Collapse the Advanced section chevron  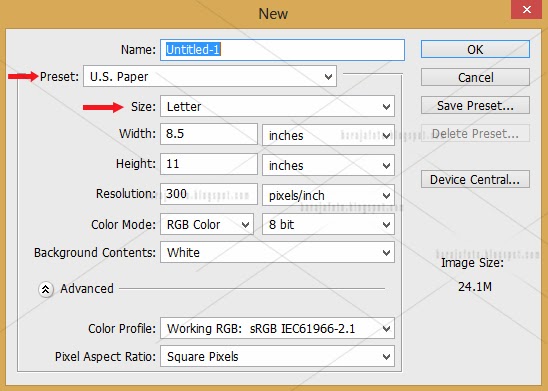click(45, 289)
